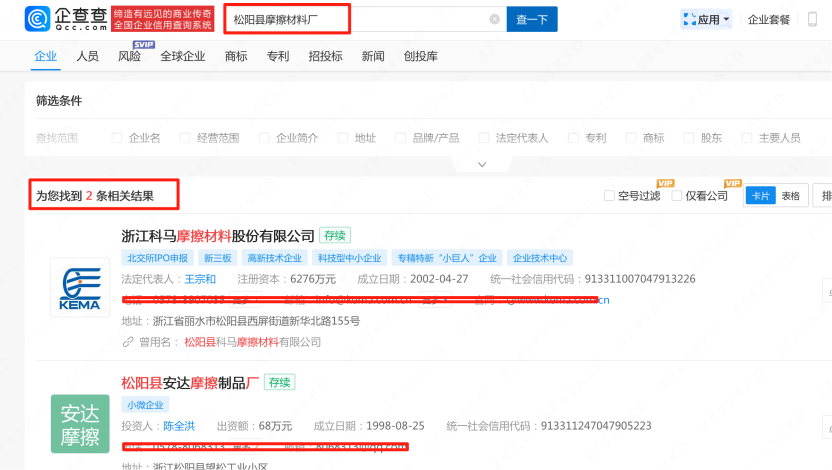Screen dimensions: 832x470
Task: Expand filter conditions with the down chevron
Action: tap(482, 164)
